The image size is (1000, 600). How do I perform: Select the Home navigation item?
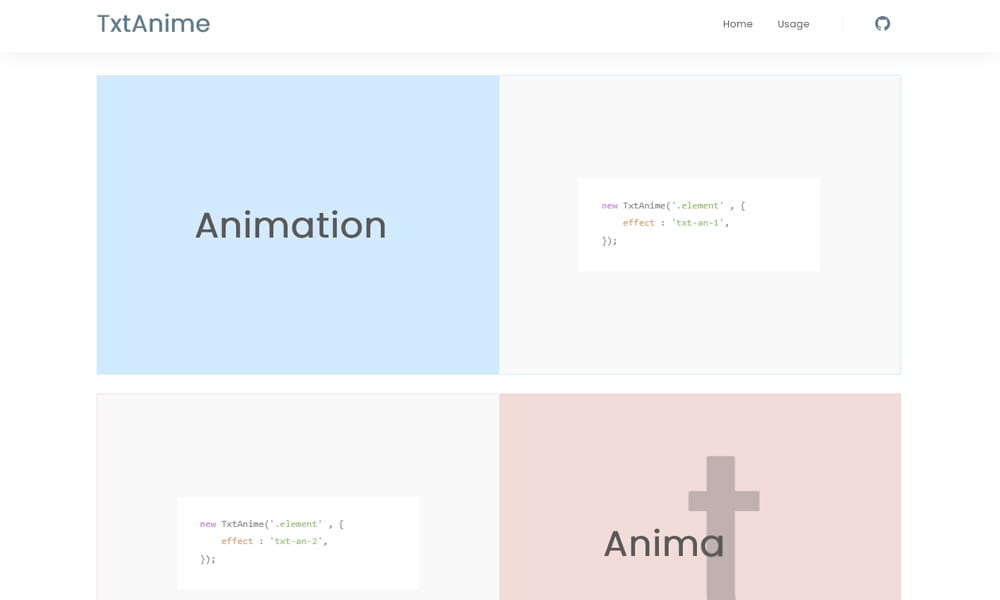pos(738,24)
